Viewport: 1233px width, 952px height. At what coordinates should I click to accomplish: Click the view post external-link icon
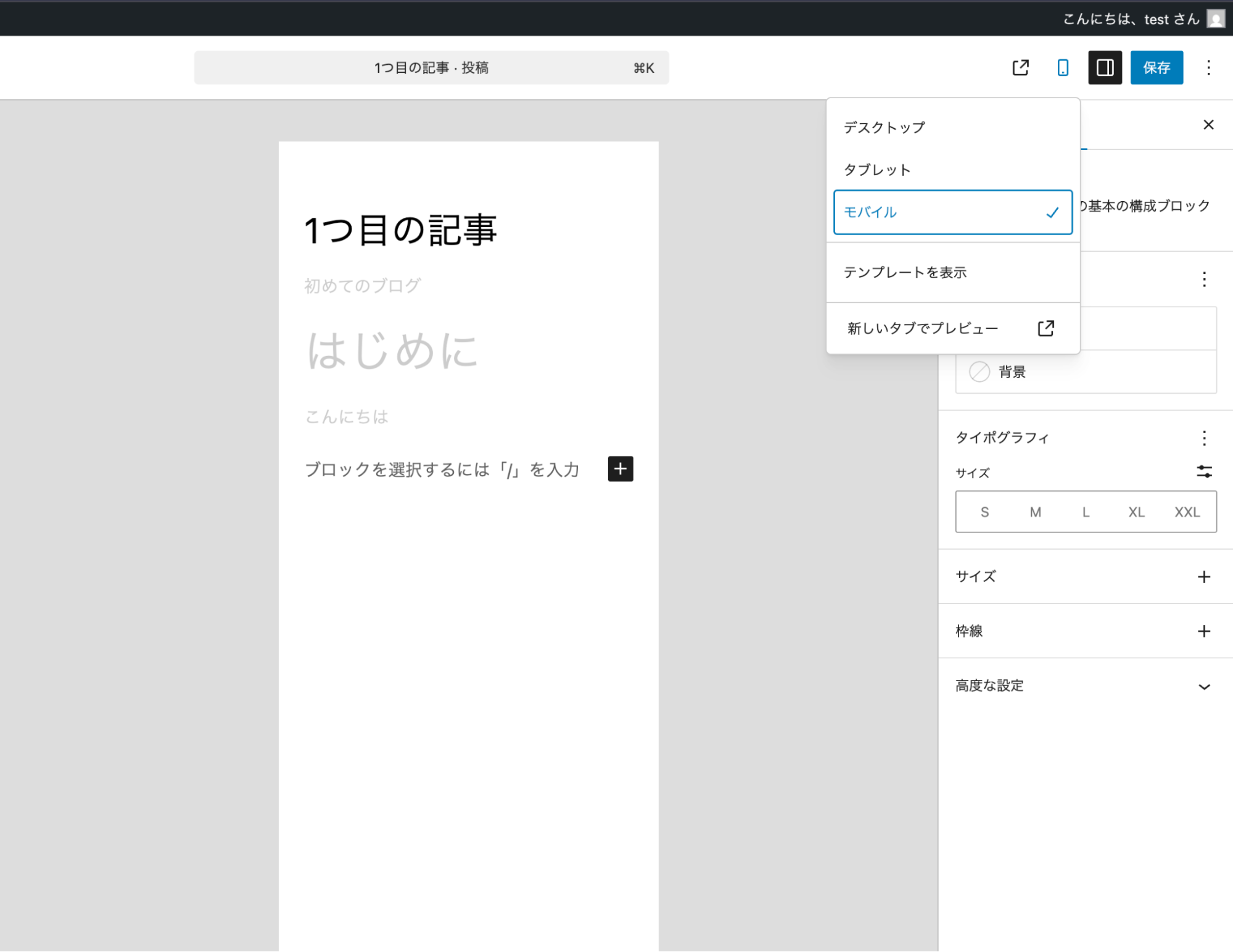pyautogui.click(x=1020, y=68)
